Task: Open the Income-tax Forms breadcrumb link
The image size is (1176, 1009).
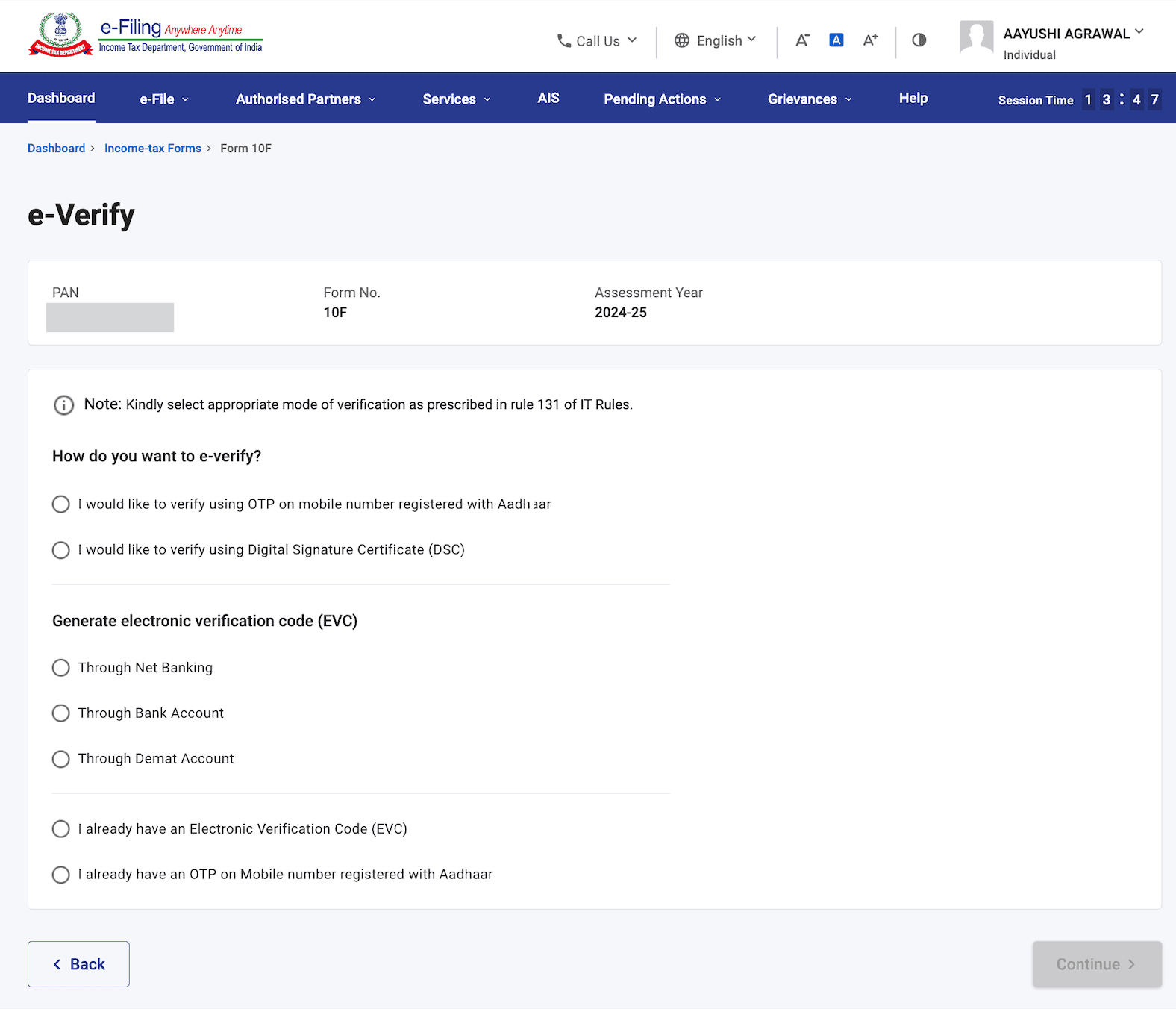Action: pos(152,149)
